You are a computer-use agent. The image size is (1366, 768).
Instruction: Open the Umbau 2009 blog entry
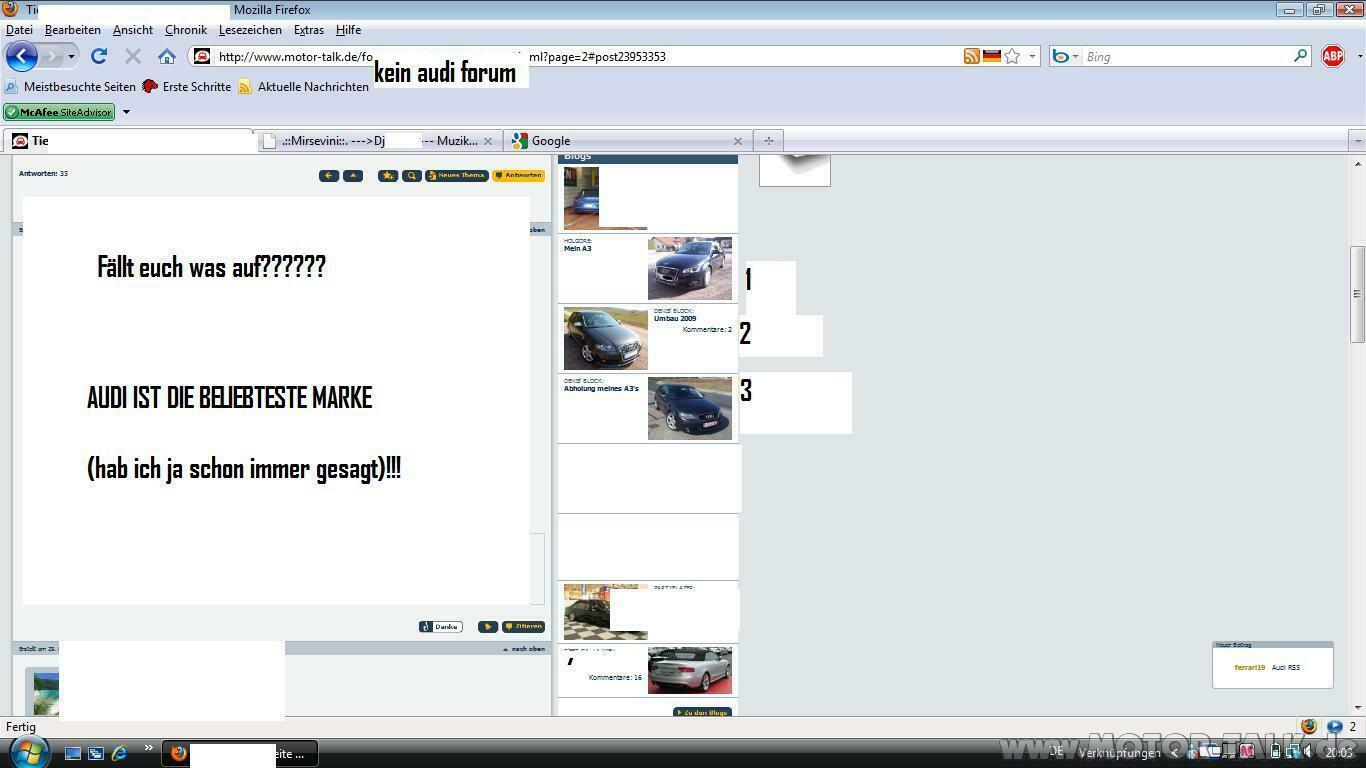click(675, 318)
